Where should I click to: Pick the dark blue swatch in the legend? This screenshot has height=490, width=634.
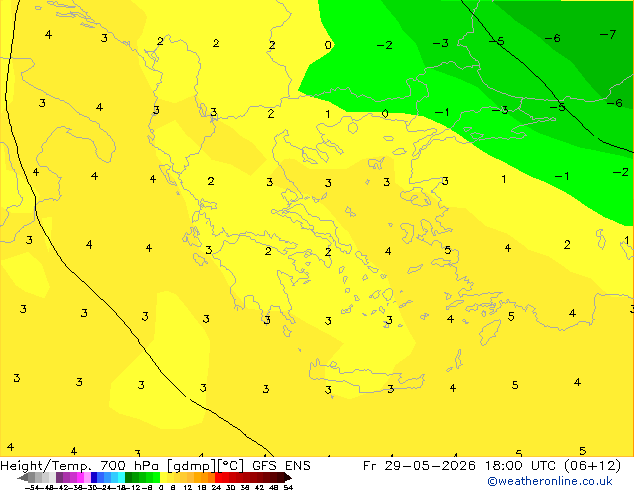(x=94, y=477)
